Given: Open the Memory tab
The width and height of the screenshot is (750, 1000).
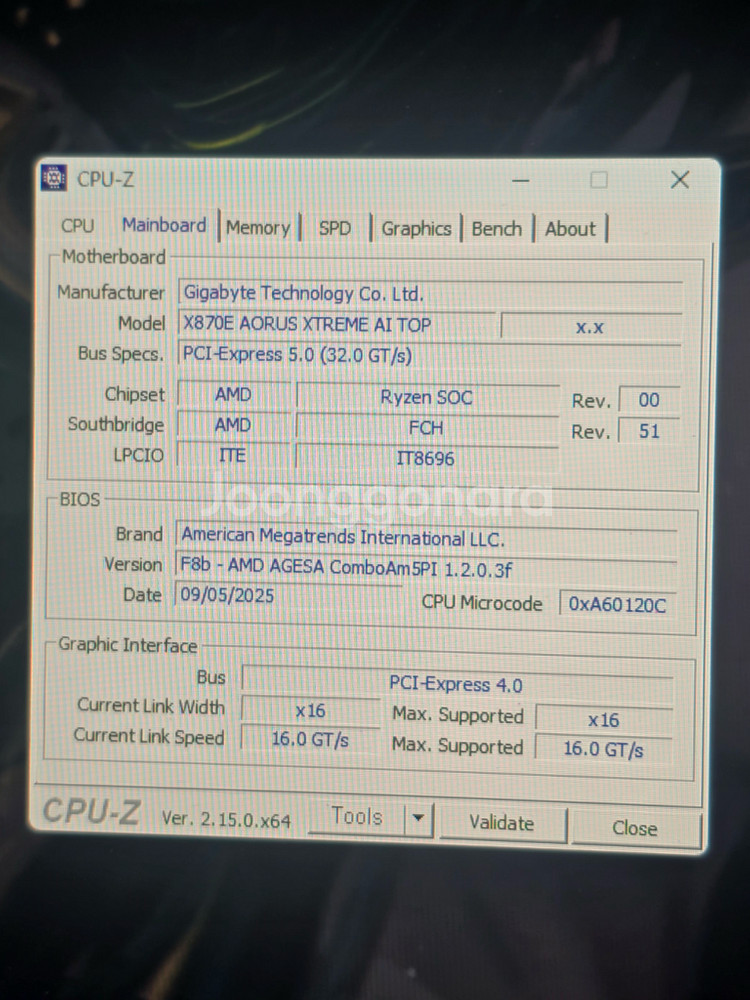Looking at the screenshot, I should point(257,228).
